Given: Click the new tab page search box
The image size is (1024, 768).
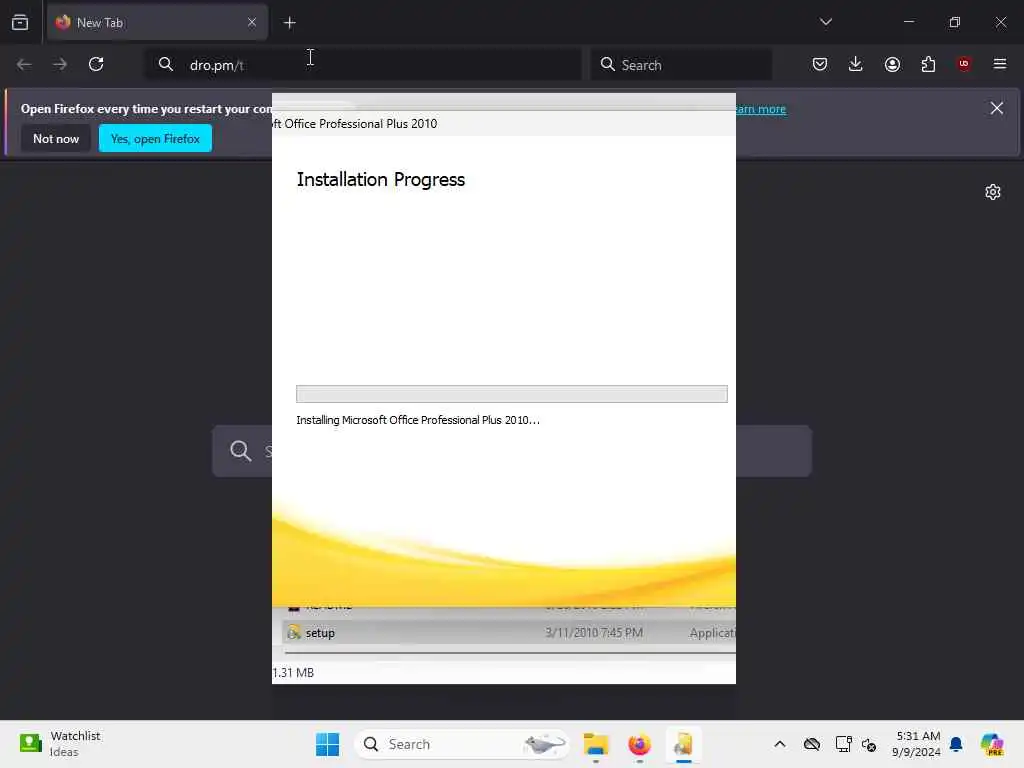Looking at the screenshot, I should point(512,451).
